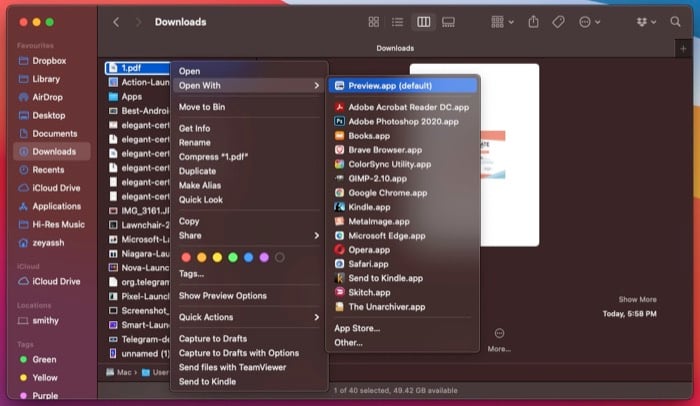This screenshot has height=406, width=700.
Task: Open with Preview.app (default)
Action: 403,86
